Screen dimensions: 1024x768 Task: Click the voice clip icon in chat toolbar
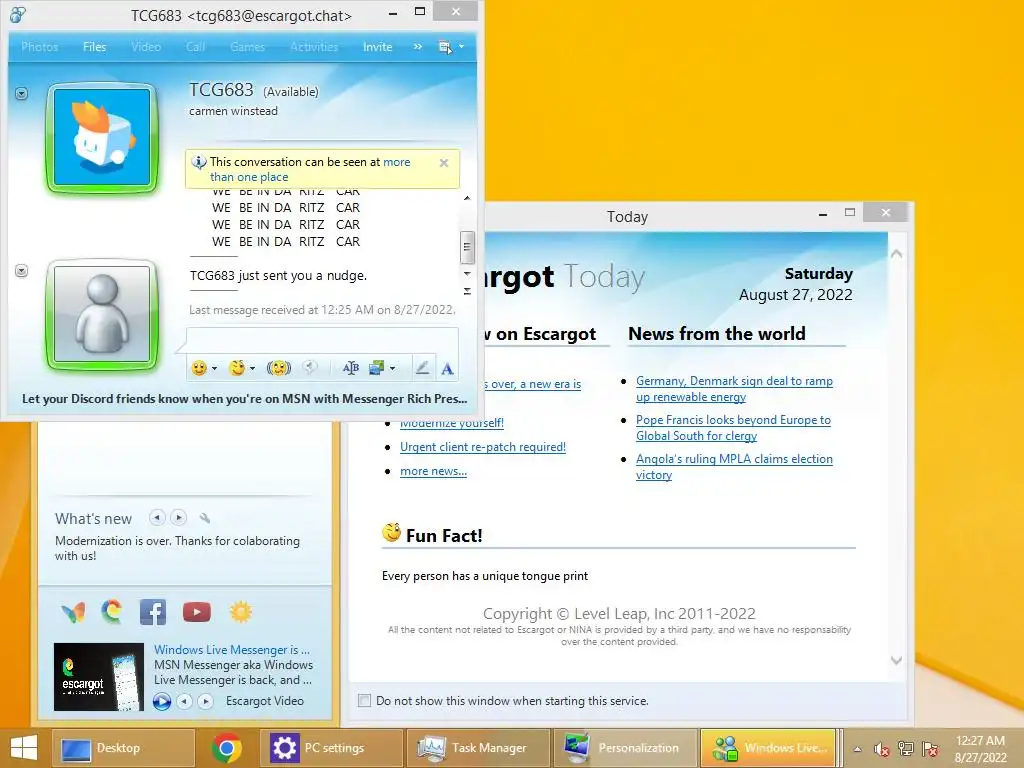click(310, 368)
